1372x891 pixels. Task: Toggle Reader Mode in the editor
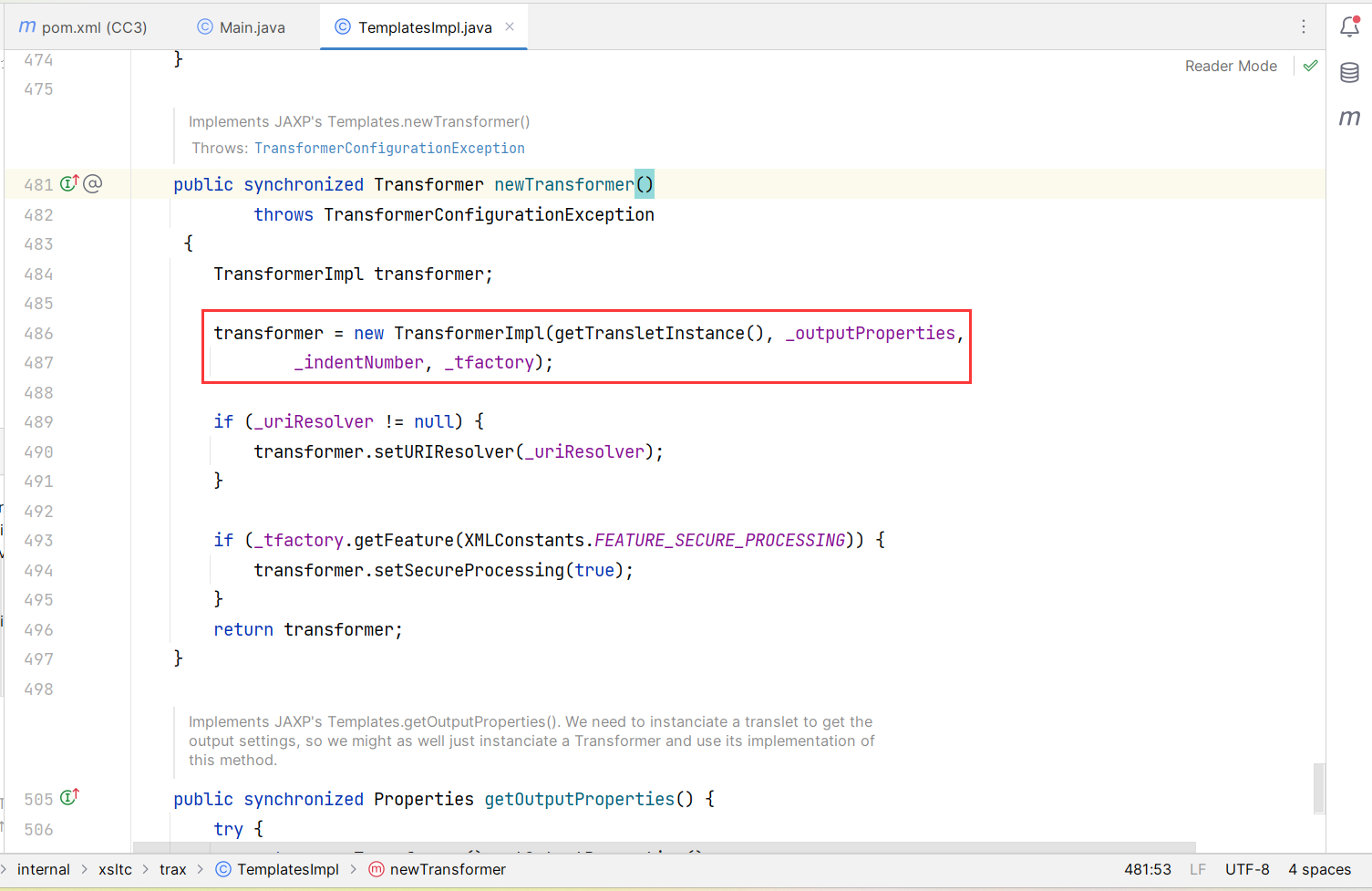[x=1230, y=66]
